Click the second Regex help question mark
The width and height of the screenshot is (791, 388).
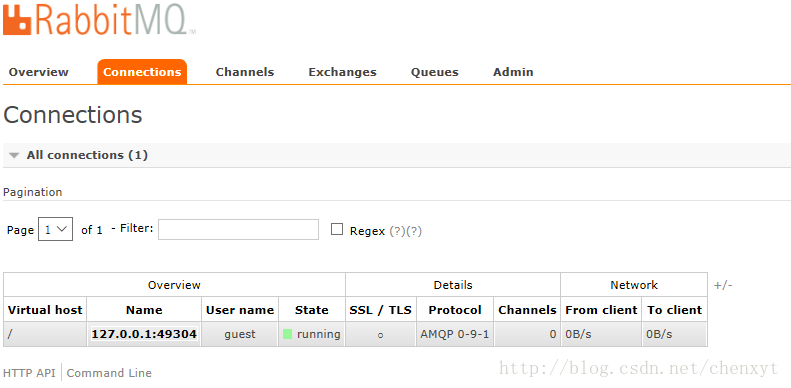414,231
